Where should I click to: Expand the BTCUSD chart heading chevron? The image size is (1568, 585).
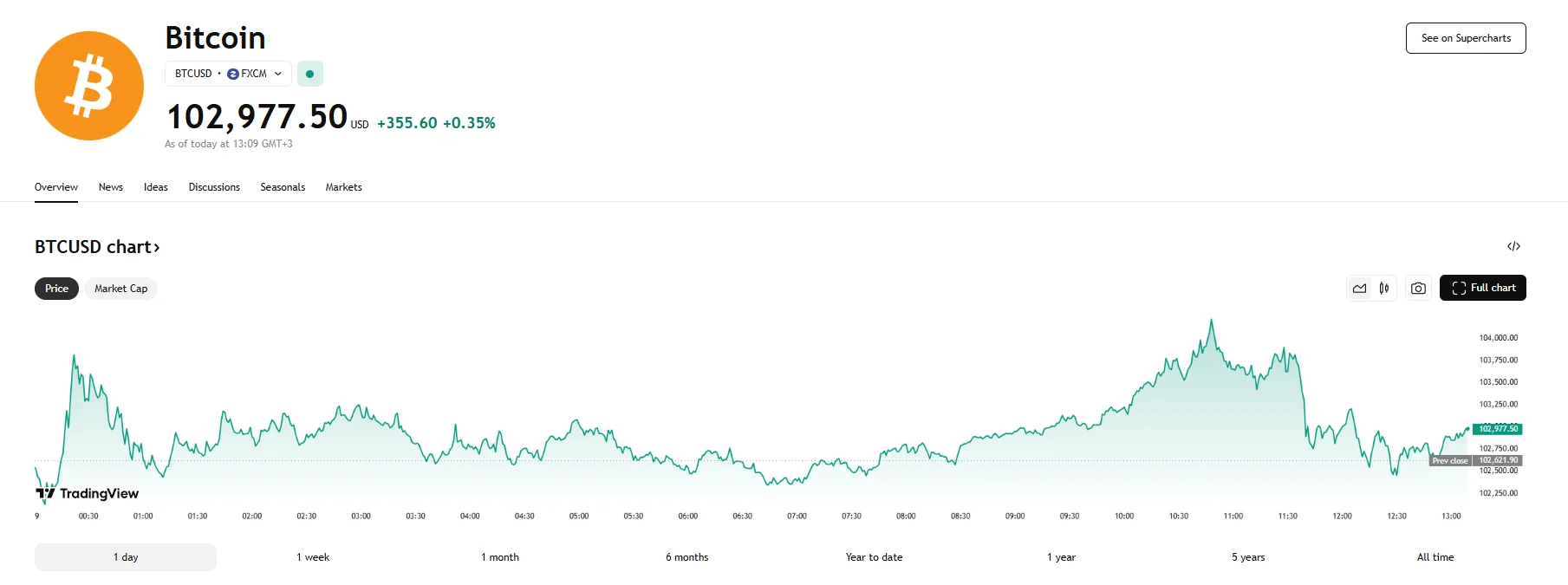coord(157,248)
